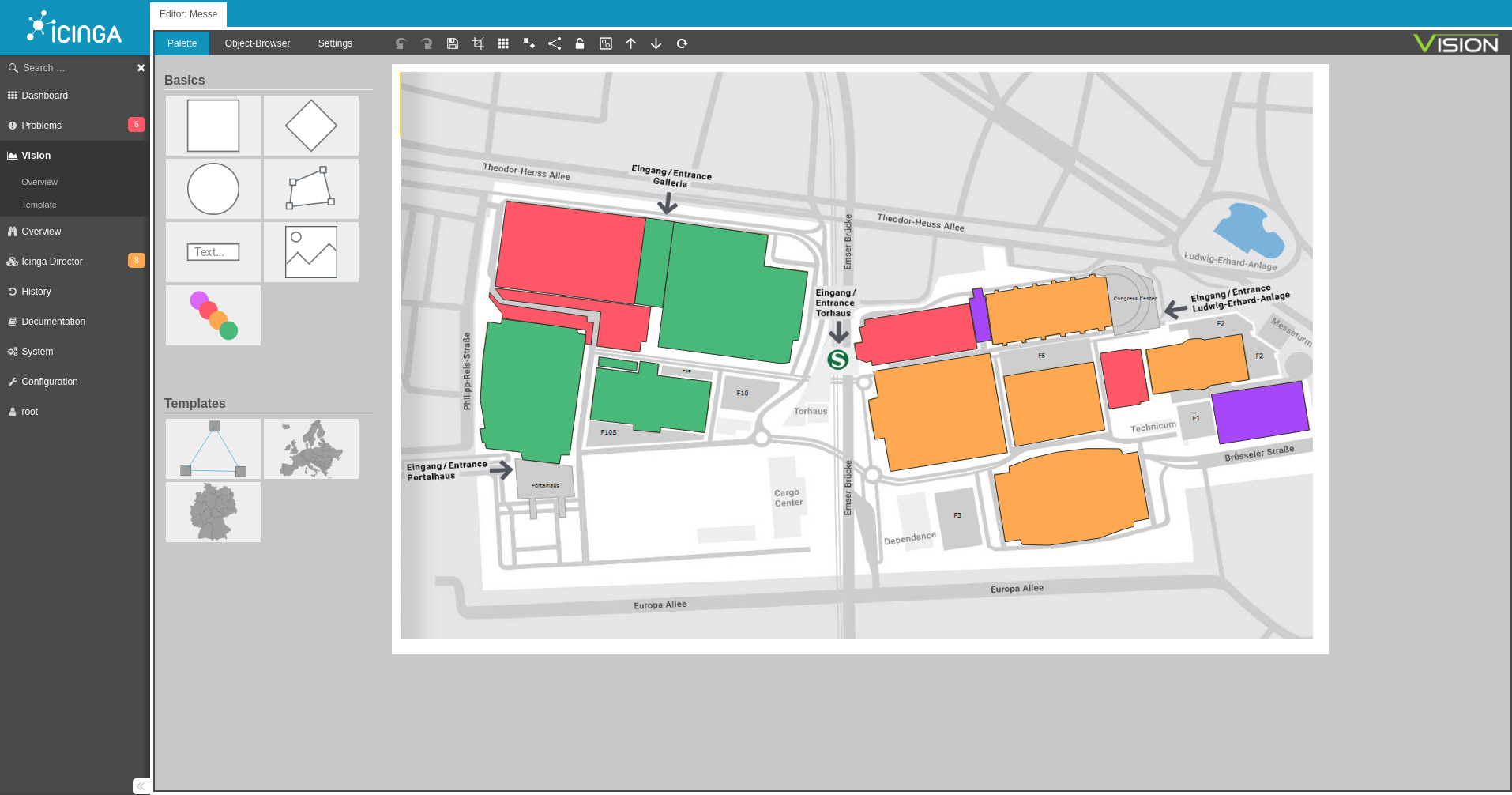The image size is (1512, 795).
Task: Pick the Europe map template thumbnail
Action: coord(311,449)
